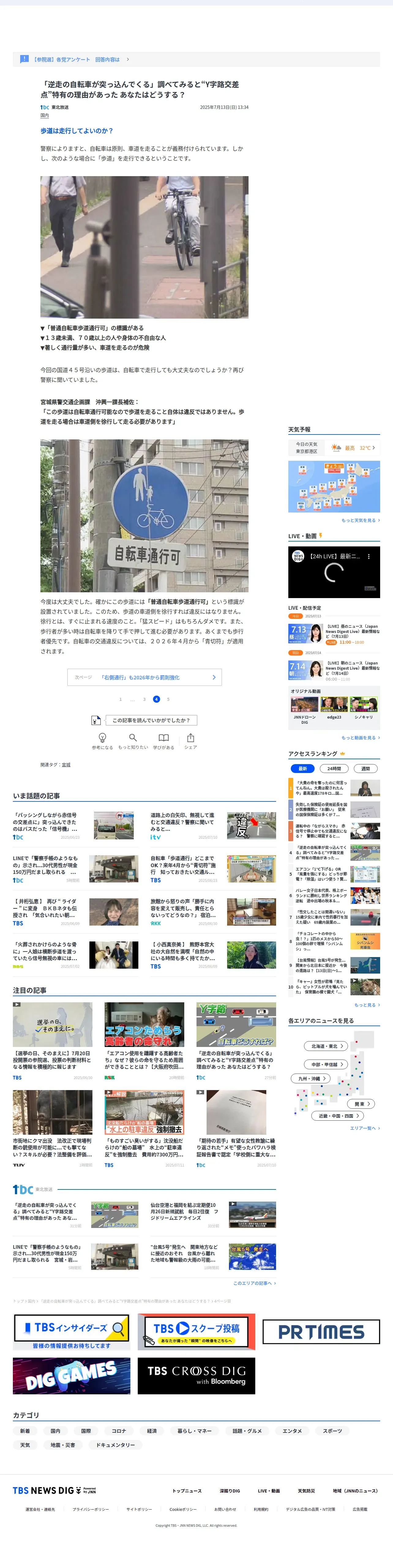Open the PR TIMES banner
Screen dimensions: 393x1568
click(x=321, y=1332)
